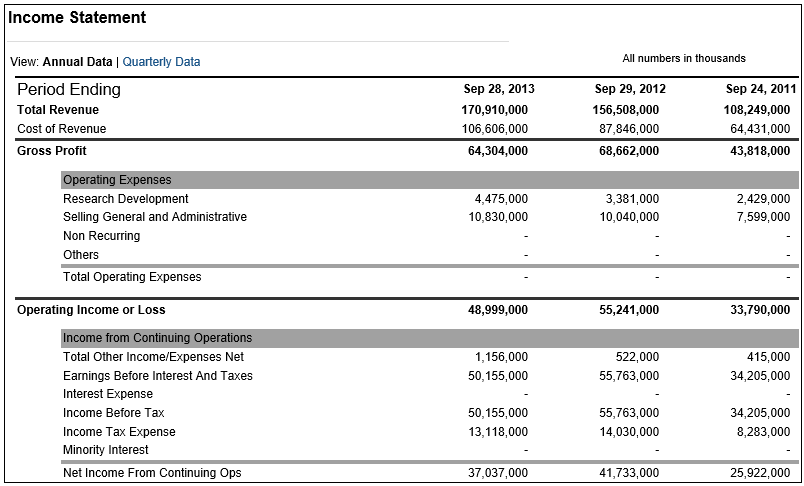The width and height of the screenshot is (804, 486).
Task: Click Income from Continuing Operations section header
Action: pyautogui.click(x=157, y=338)
